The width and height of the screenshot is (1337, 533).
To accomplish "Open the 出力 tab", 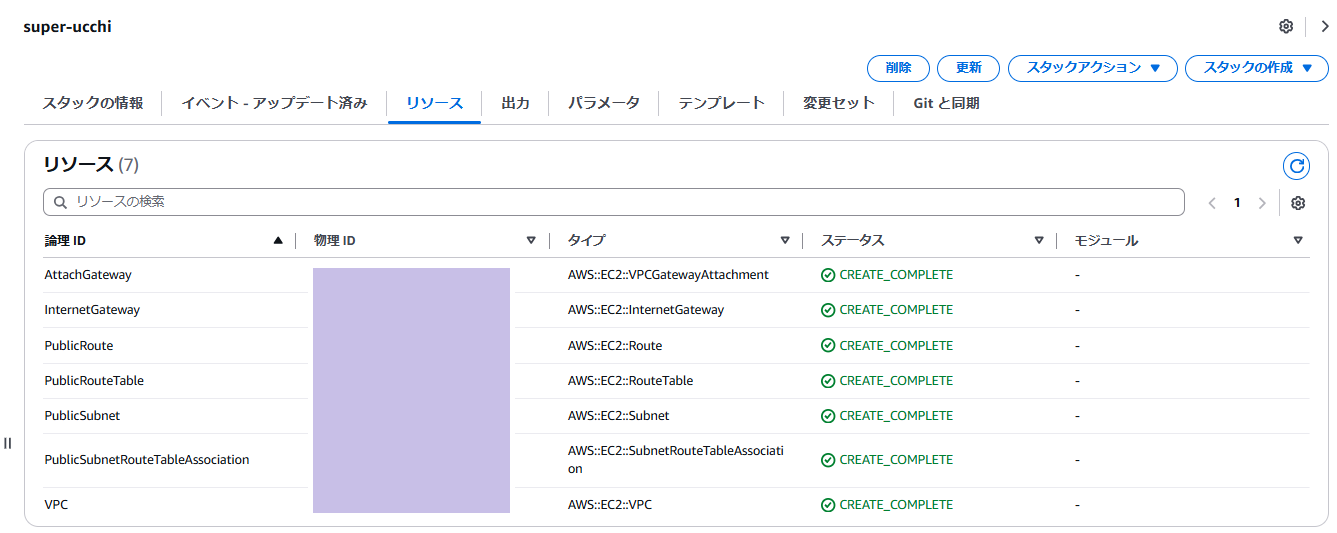I will click(515, 103).
